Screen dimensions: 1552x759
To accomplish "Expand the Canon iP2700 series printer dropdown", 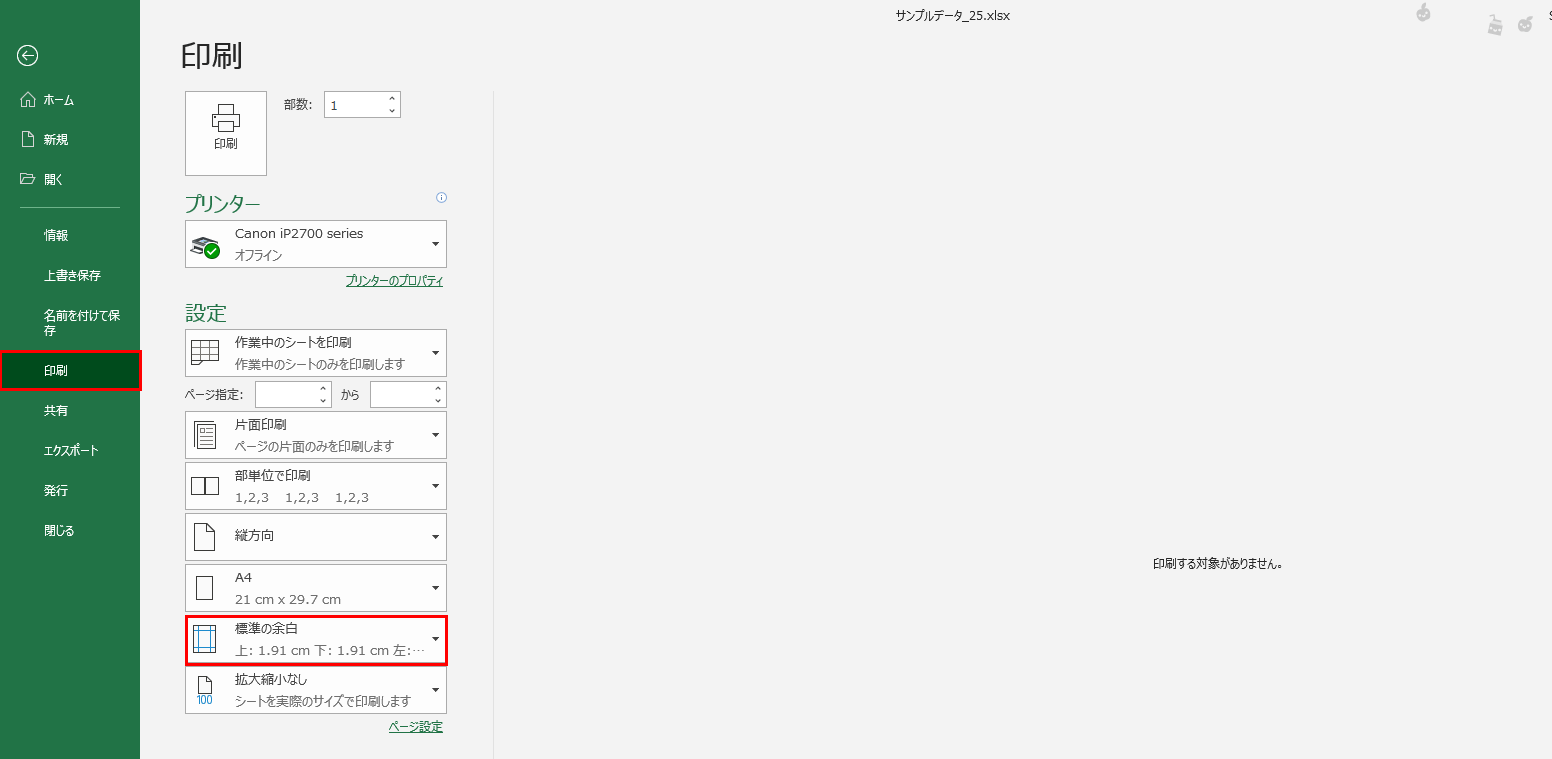I will click(x=435, y=244).
